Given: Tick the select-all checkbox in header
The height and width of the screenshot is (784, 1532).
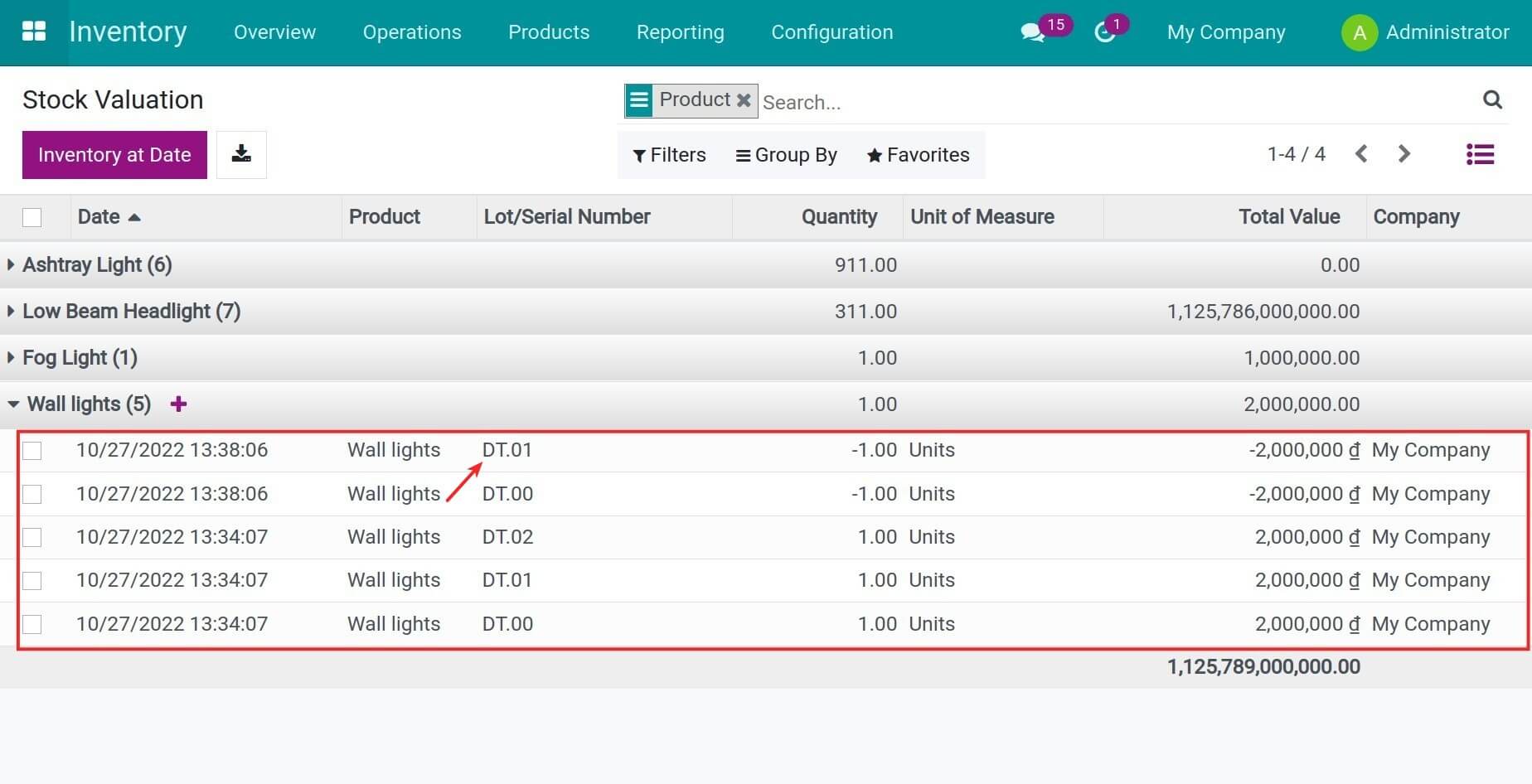Looking at the screenshot, I should pyautogui.click(x=32, y=217).
